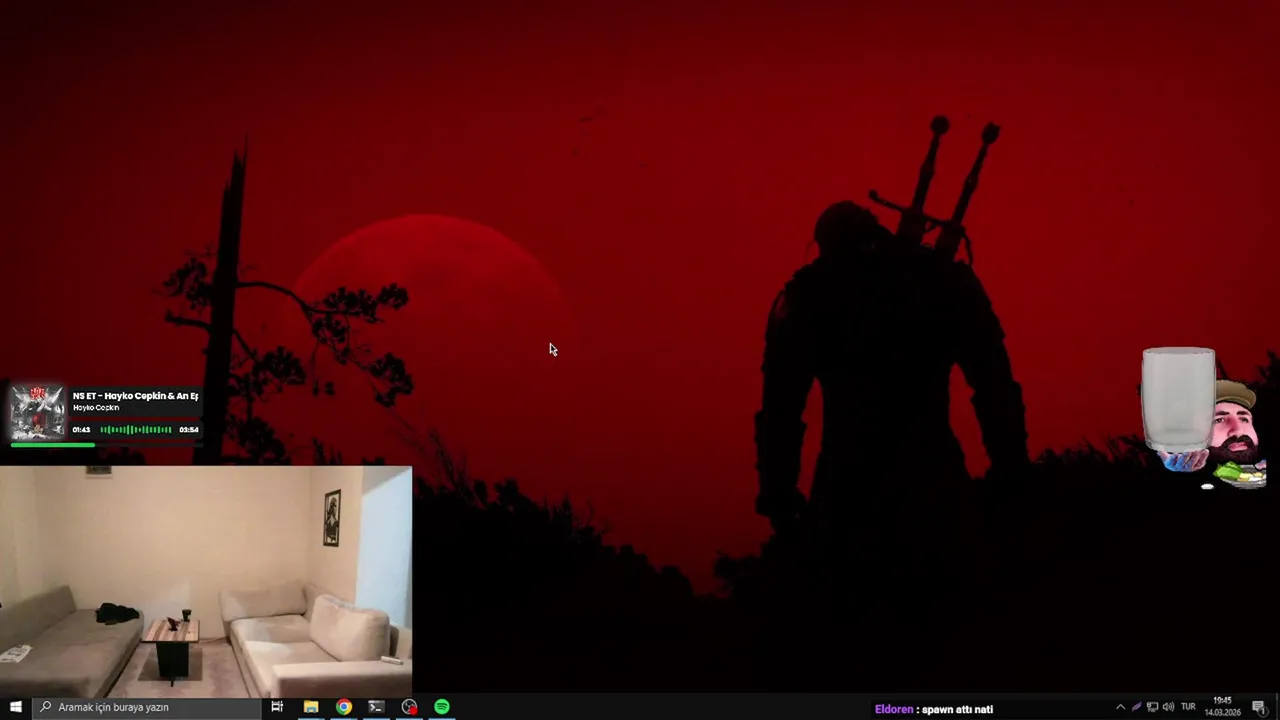Click the feather tray icon

click(x=1136, y=707)
